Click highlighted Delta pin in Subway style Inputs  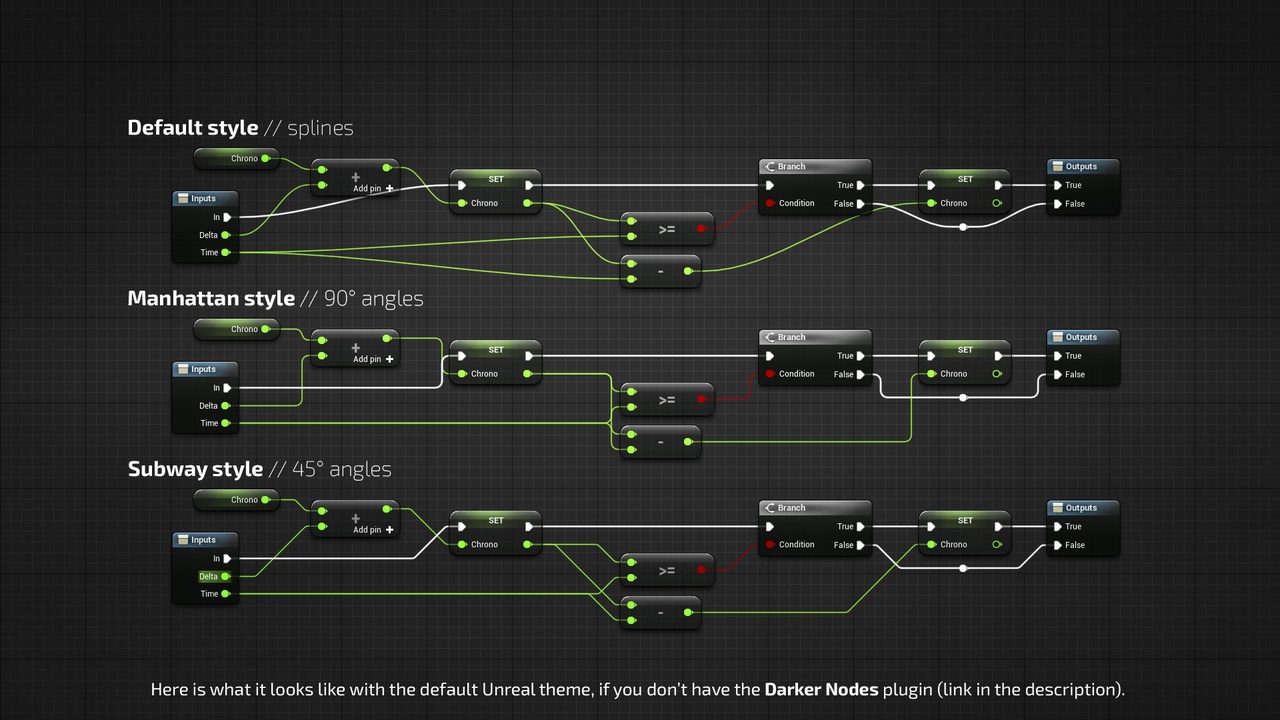coord(225,576)
